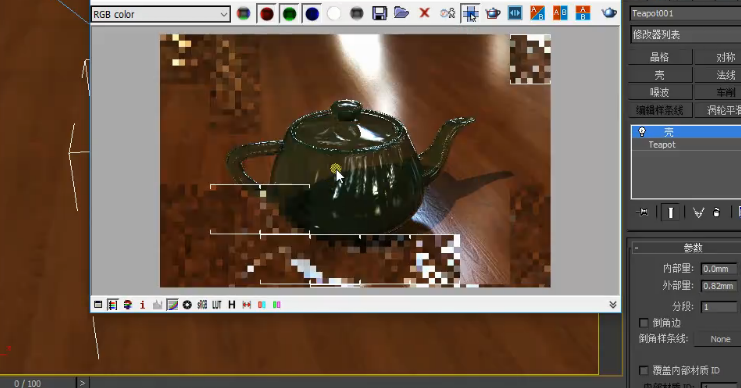Viewport: 741px width, 388px height.
Task: Click the red teapot link-to-max icon
Action: [x=492, y=13]
